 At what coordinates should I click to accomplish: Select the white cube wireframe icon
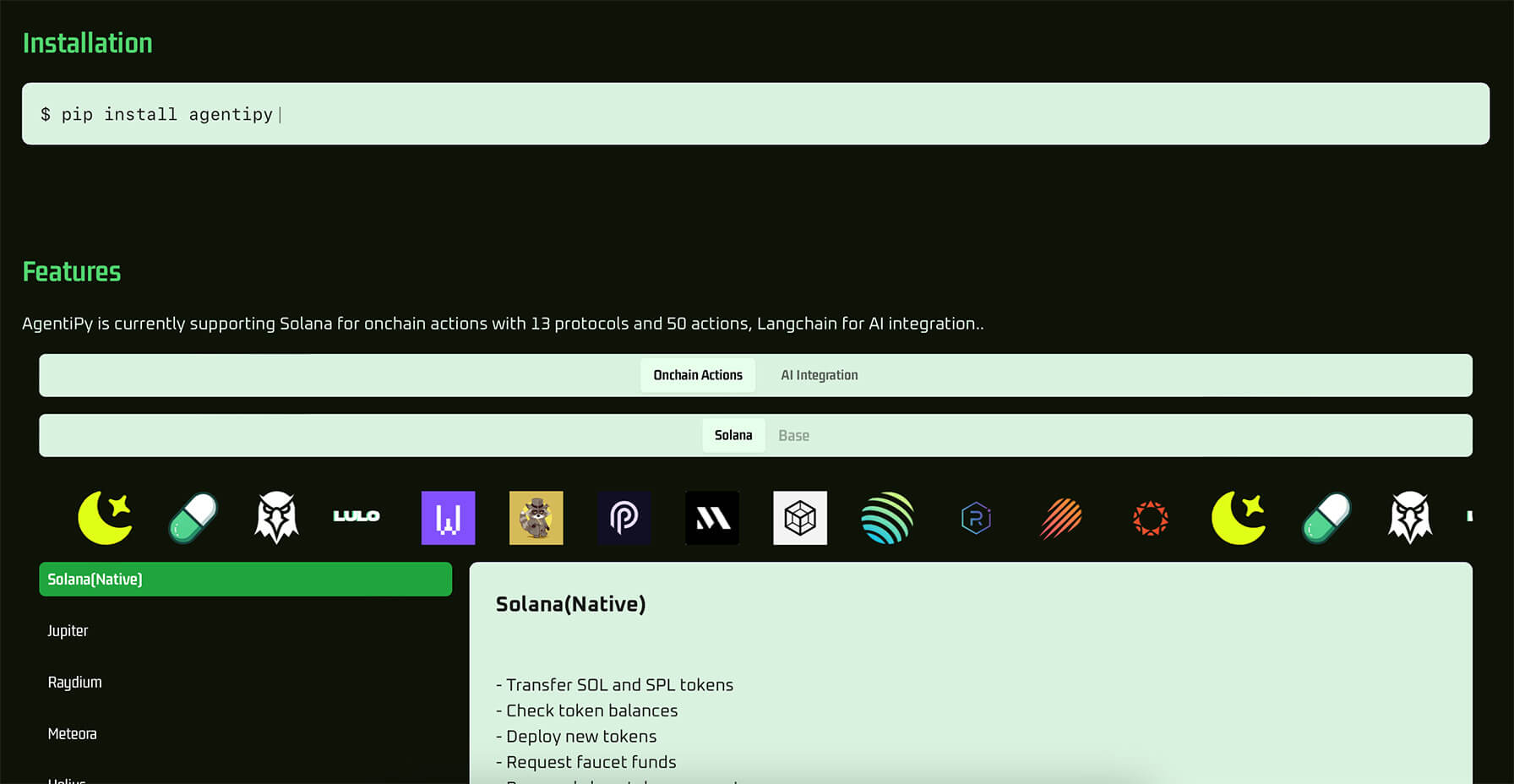[x=800, y=518]
